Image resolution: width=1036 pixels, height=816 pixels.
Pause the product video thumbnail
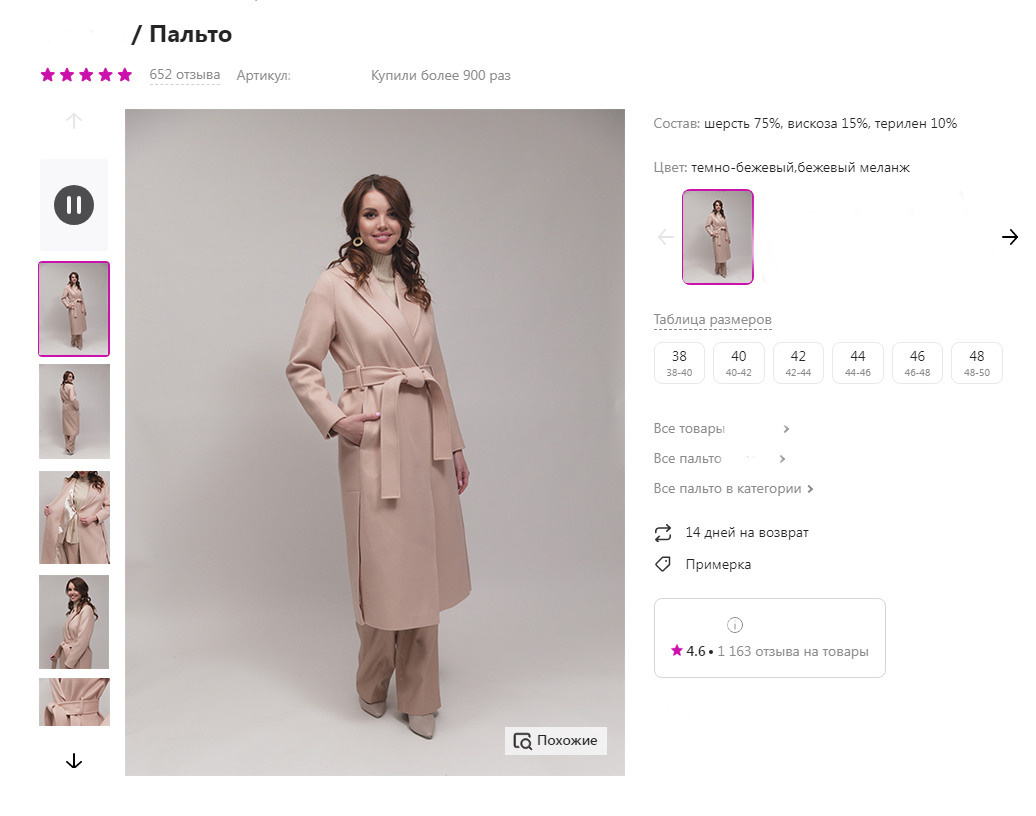73,205
